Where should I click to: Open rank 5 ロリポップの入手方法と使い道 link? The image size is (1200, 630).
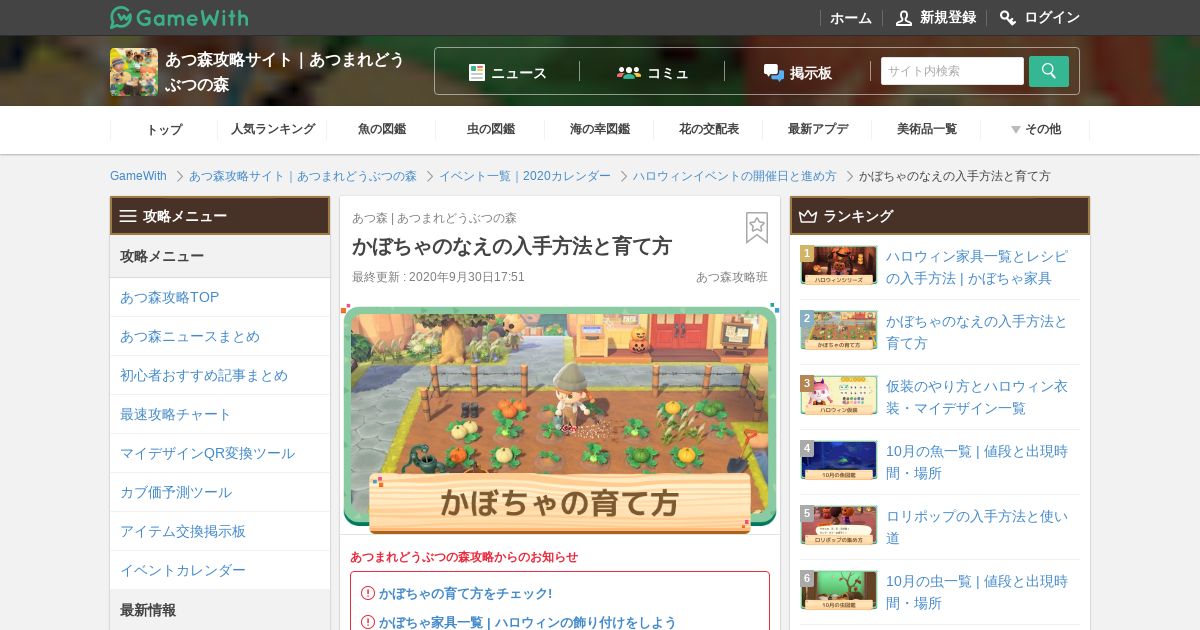pyautogui.click(x=977, y=527)
